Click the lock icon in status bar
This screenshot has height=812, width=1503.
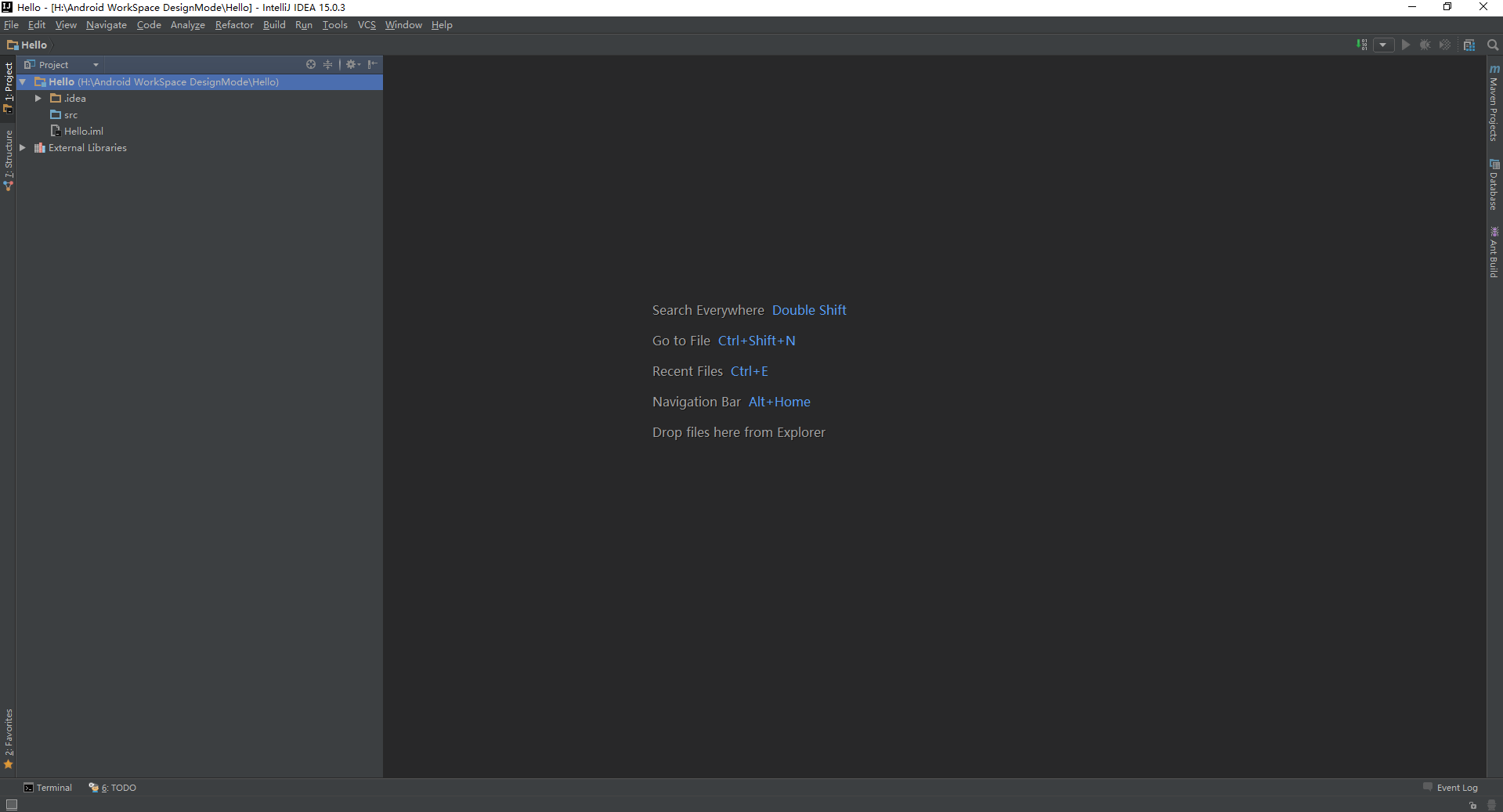point(1472,805)
